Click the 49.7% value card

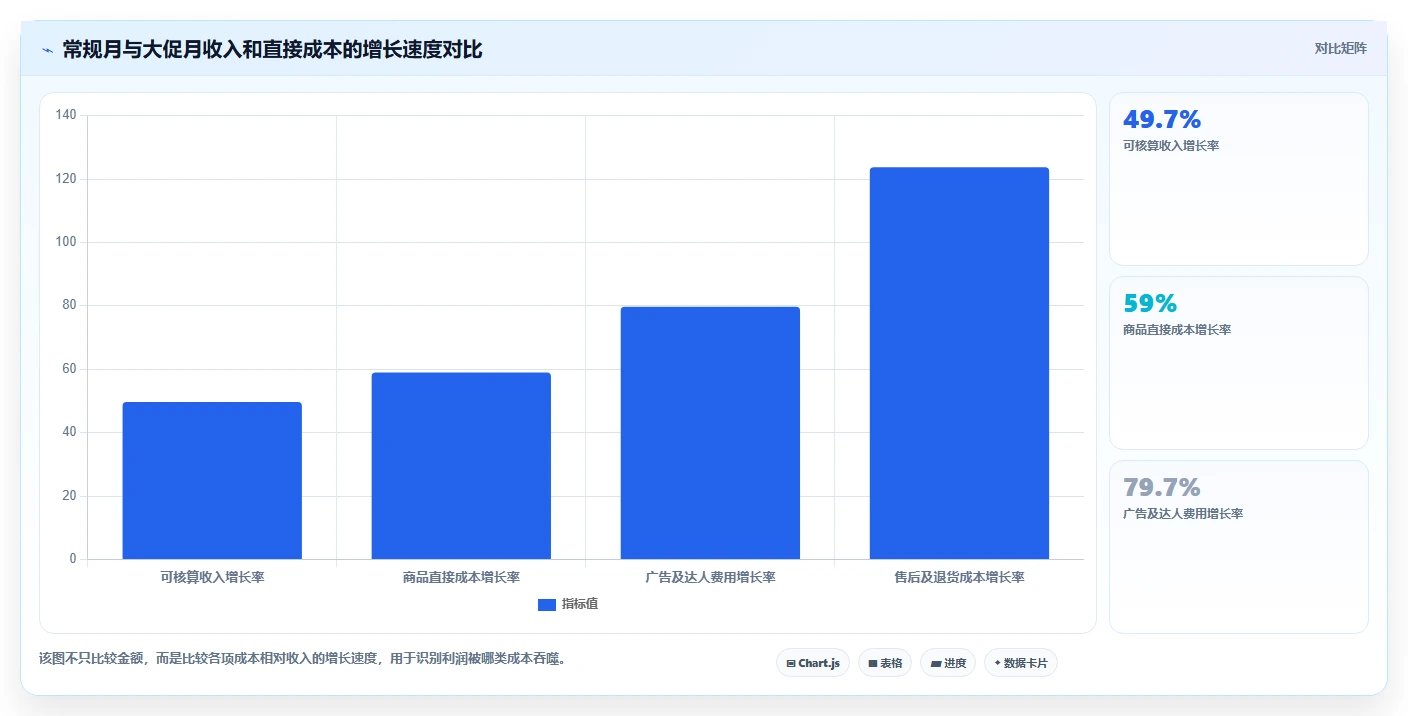pyautogui.click(x=1239, y=179)
